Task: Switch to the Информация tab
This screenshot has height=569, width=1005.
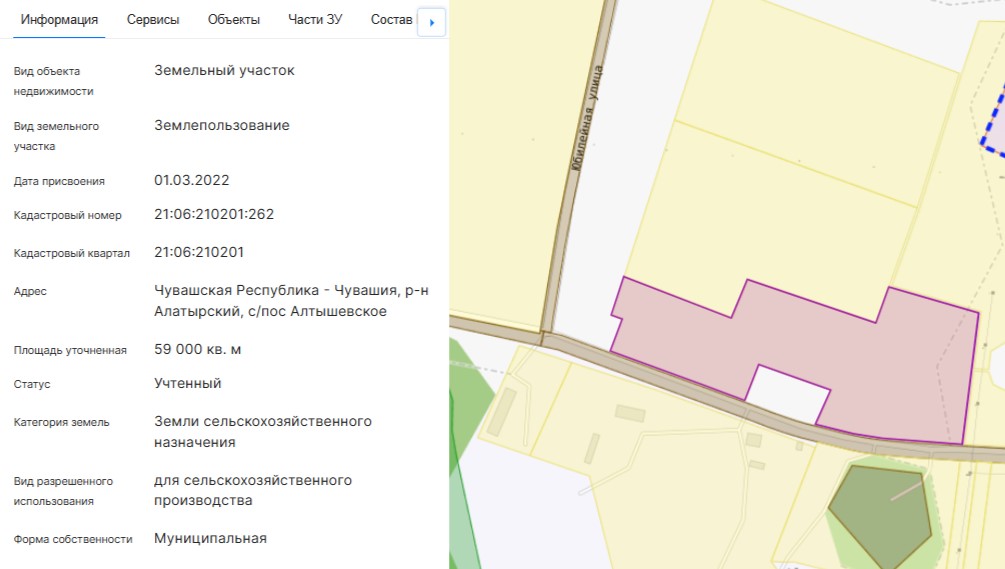Action: click(x=59, y=20)
